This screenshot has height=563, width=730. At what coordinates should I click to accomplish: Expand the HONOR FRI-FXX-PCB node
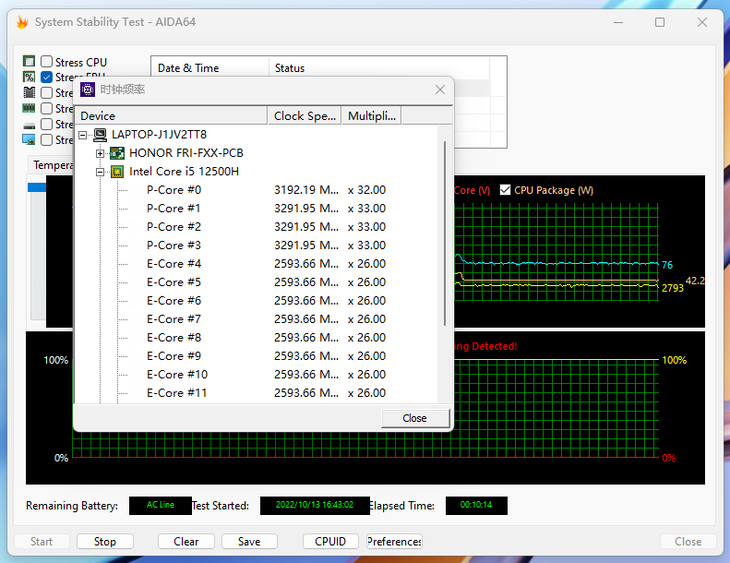click(x=100, y=153)
